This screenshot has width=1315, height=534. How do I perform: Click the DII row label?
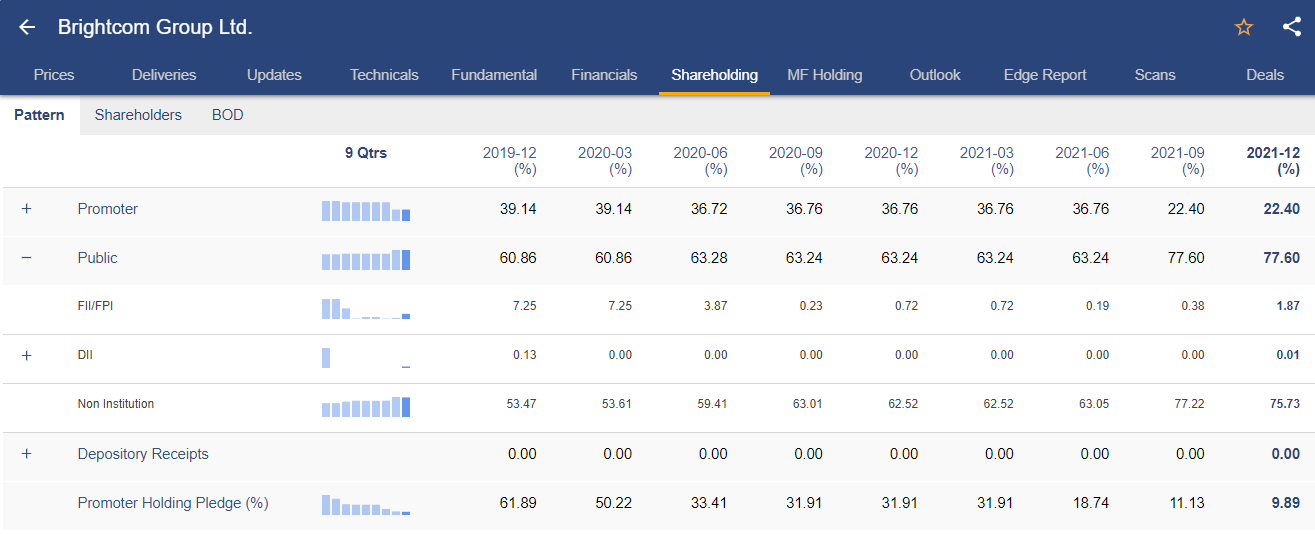pyautogui.click(x=85, y=355)
